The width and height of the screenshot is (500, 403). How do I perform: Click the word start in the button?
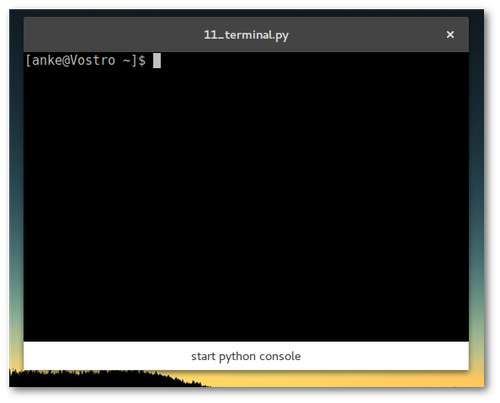(x=203, y=356)
